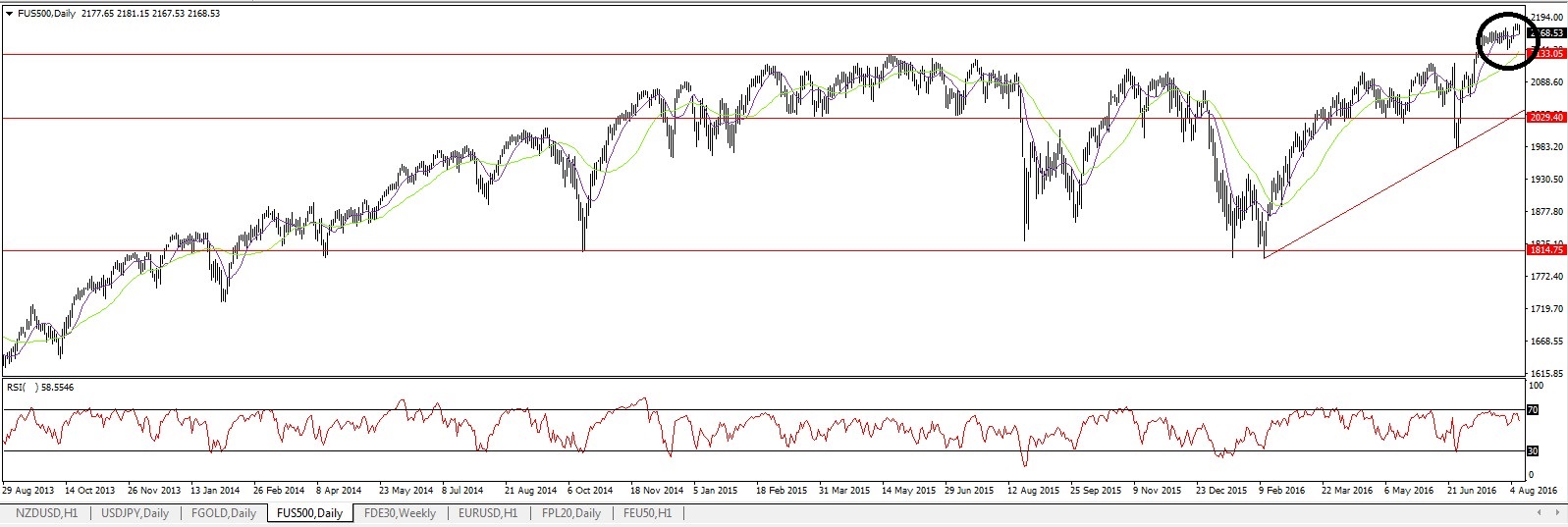
Task: Open the EURUSD,H1 chart tab
Action: [x=490, y=513]
